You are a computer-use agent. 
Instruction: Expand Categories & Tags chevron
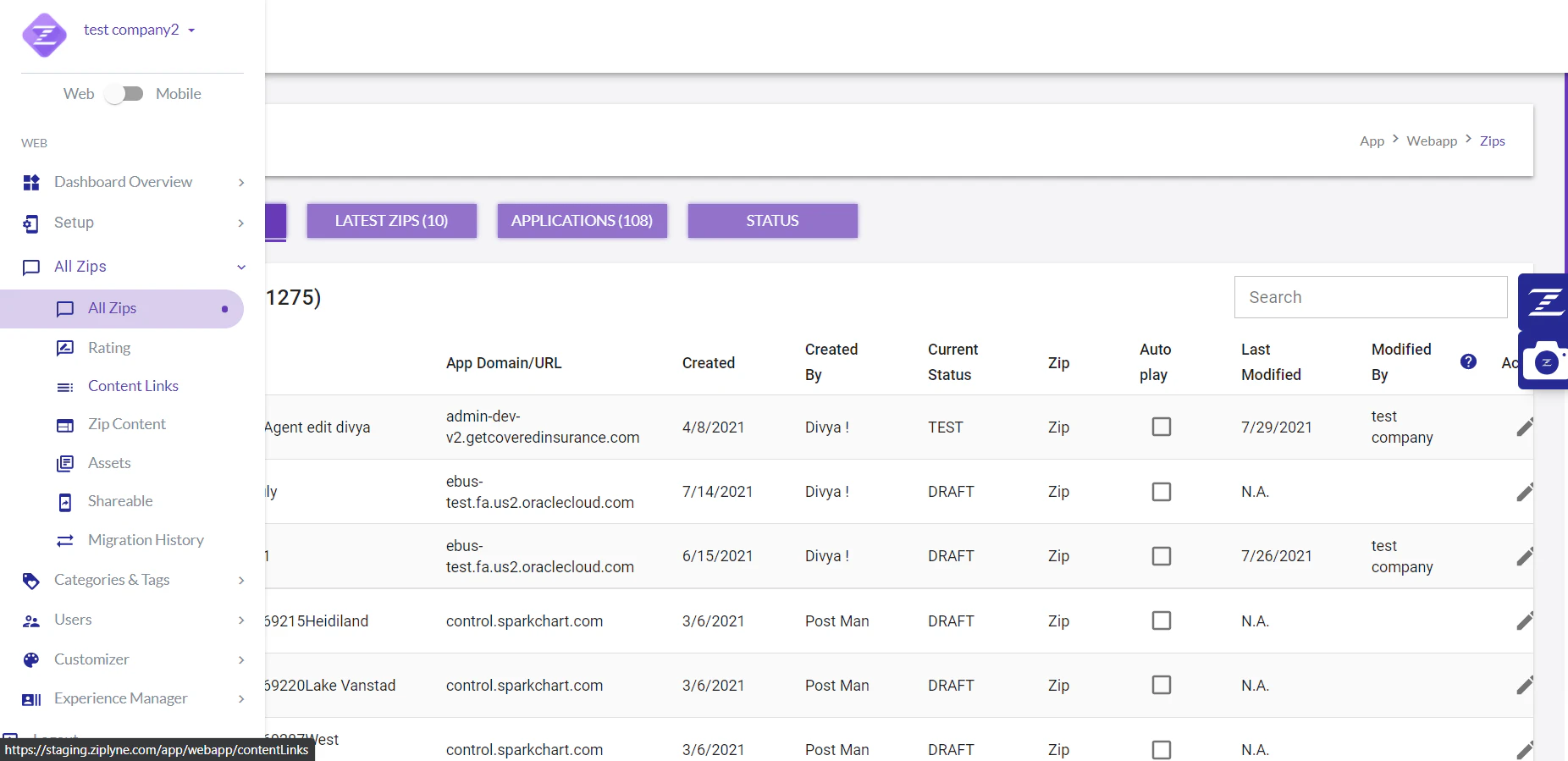[x=241, y=581]
